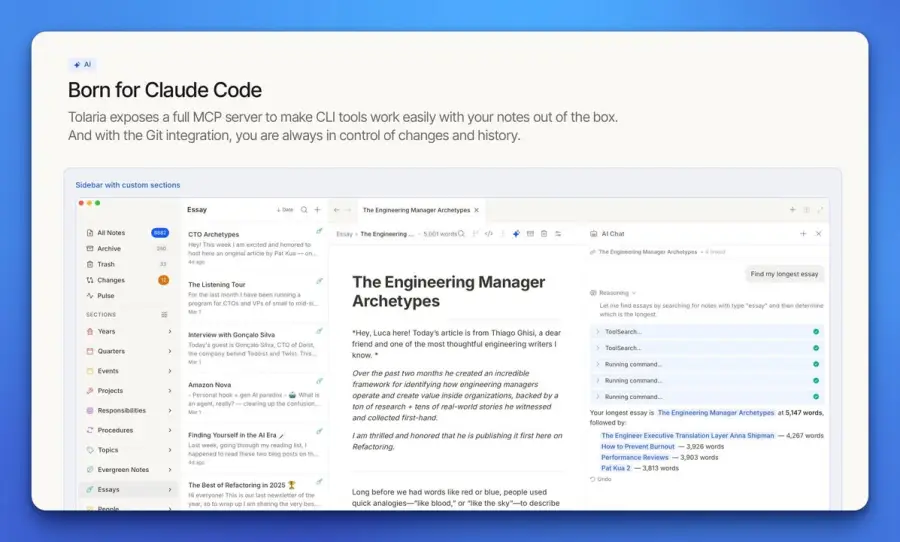Open the editor vertical dots menu

pos(502,234)
